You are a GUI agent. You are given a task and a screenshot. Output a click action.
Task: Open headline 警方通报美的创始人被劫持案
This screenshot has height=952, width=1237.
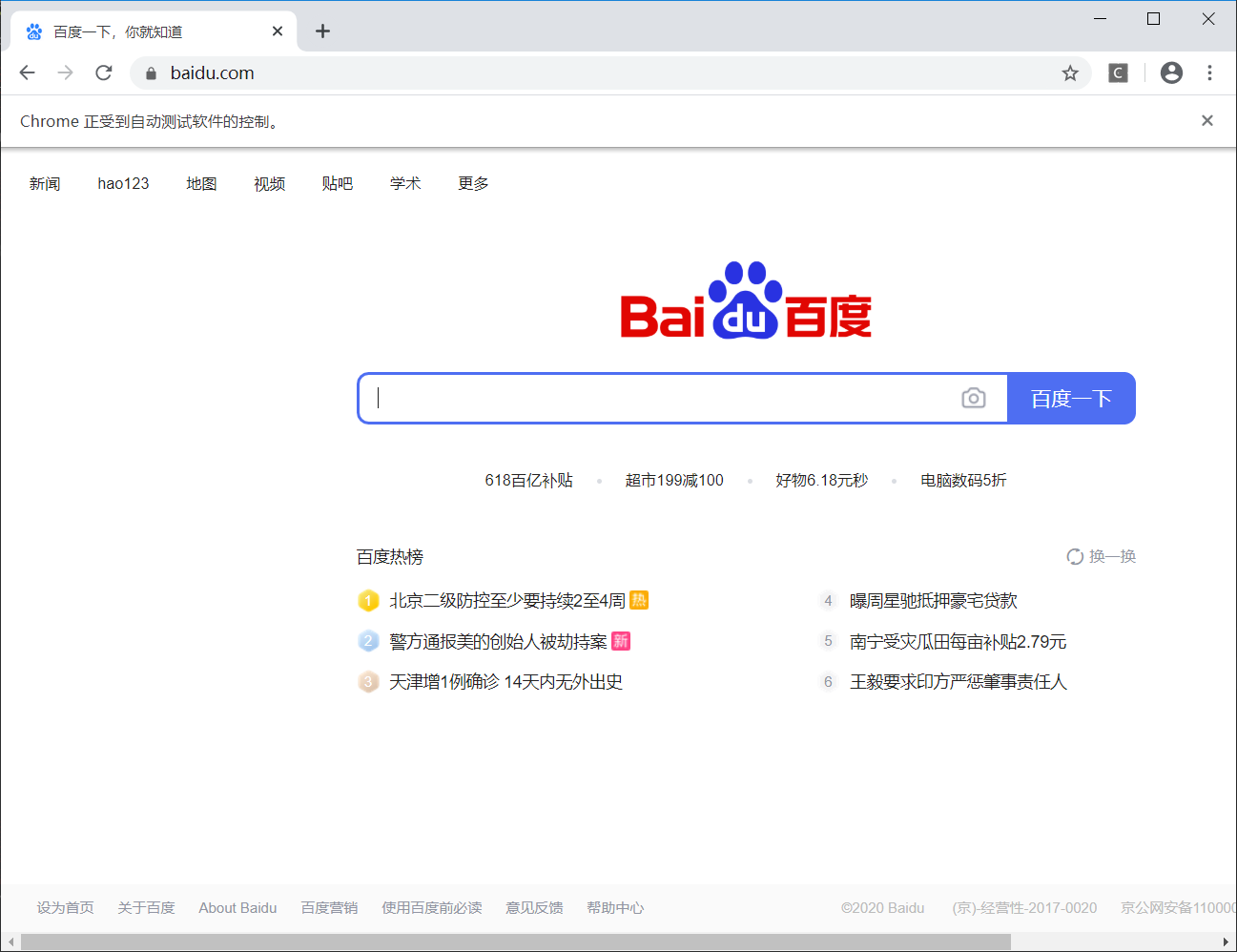coord(498,642)
